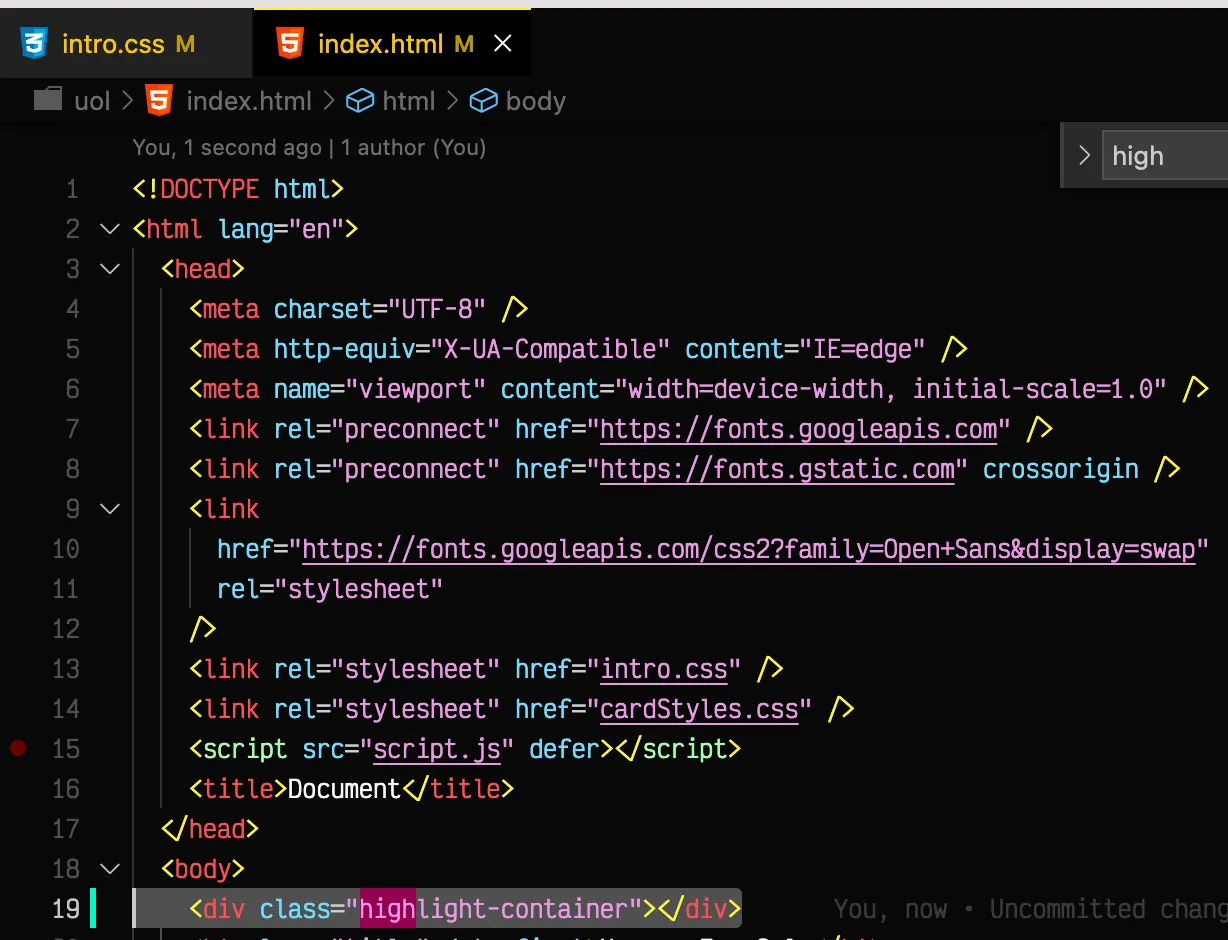Click the html symbol cube icon in breadcrumb

pos(359,101)
